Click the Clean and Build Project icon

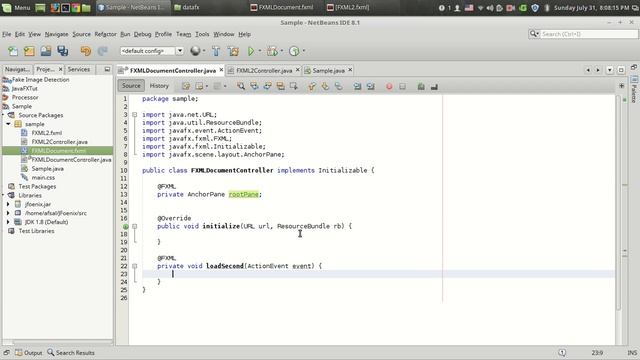(233, 51)
